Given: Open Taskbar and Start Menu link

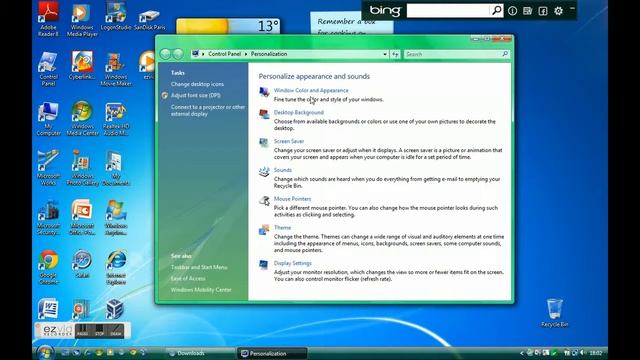Looking at the screenshot, I should tap(199, 267).
